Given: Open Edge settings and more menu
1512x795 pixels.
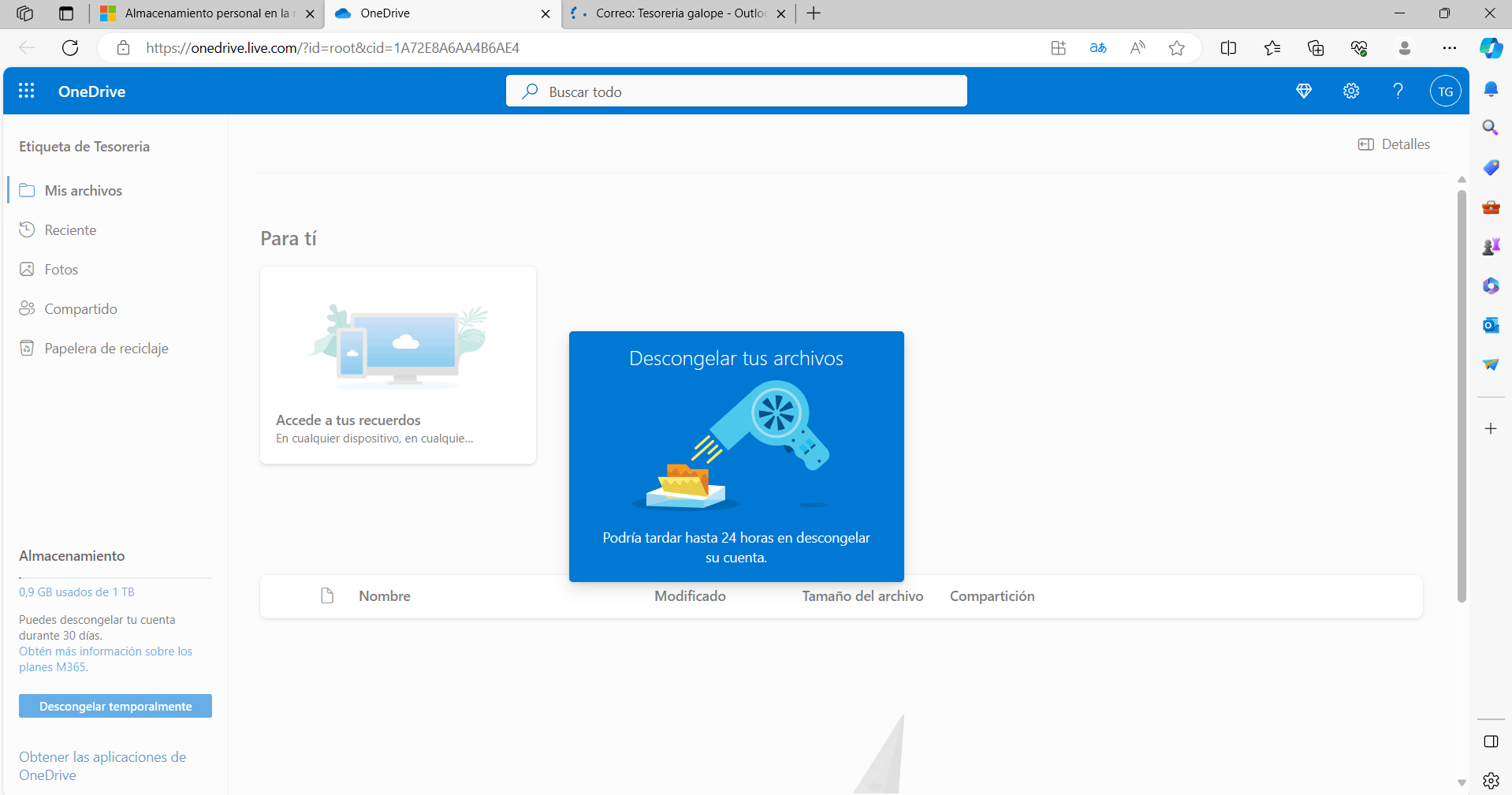Looking at the screenshot, I should [x=1450, y=48].
